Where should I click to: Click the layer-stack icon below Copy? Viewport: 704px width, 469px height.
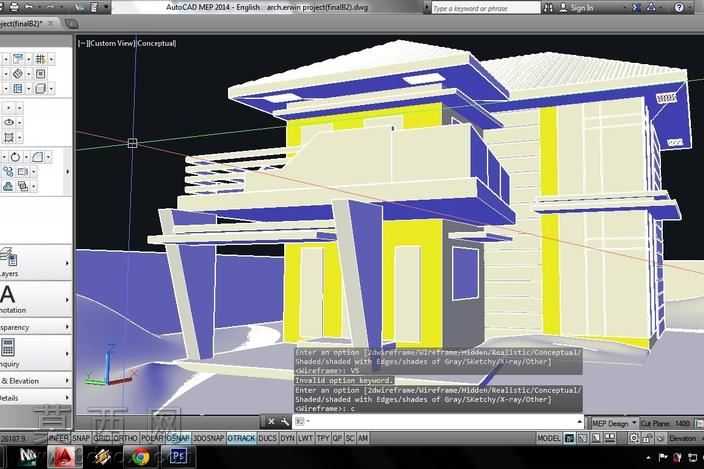22,186
